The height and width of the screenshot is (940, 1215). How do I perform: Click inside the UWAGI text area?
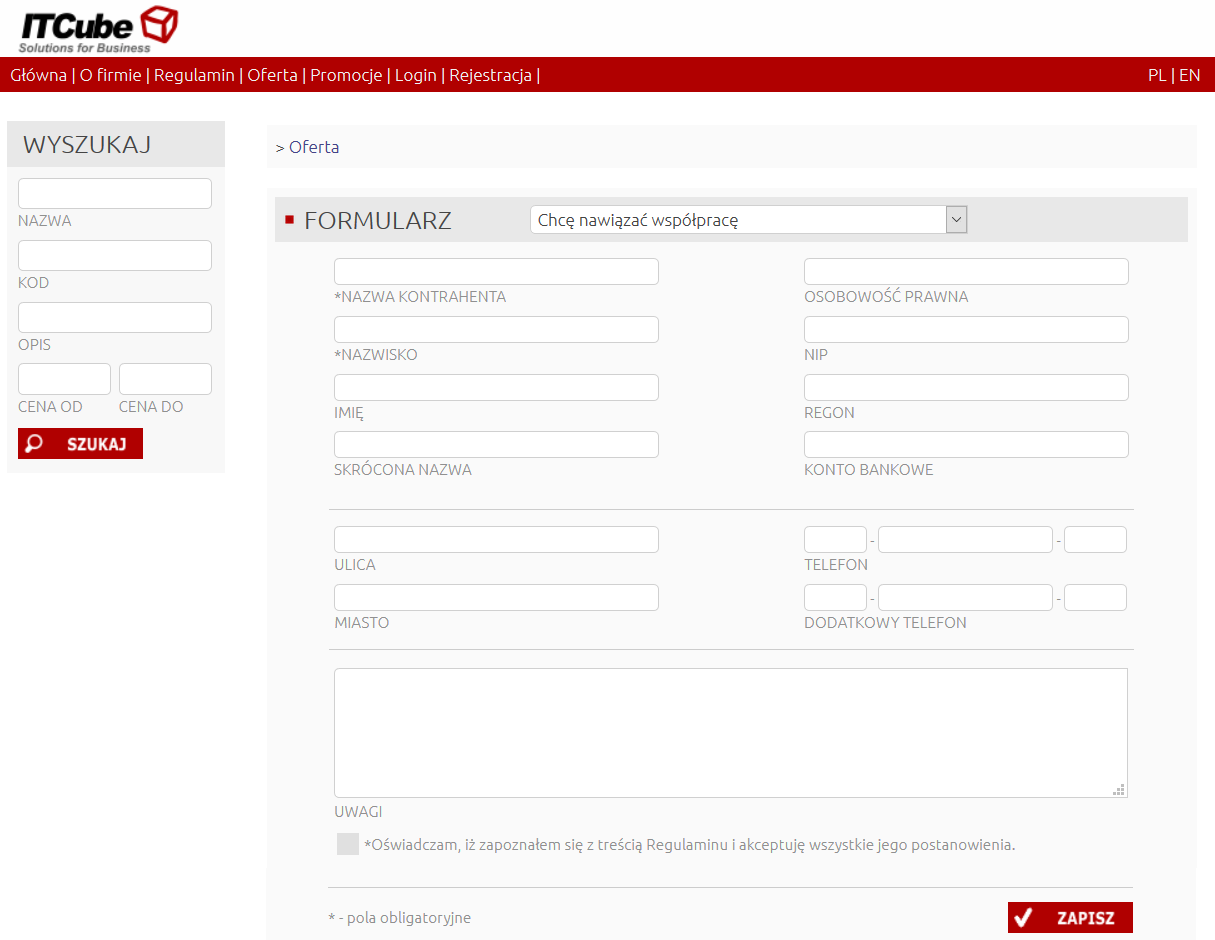[731, 733]
